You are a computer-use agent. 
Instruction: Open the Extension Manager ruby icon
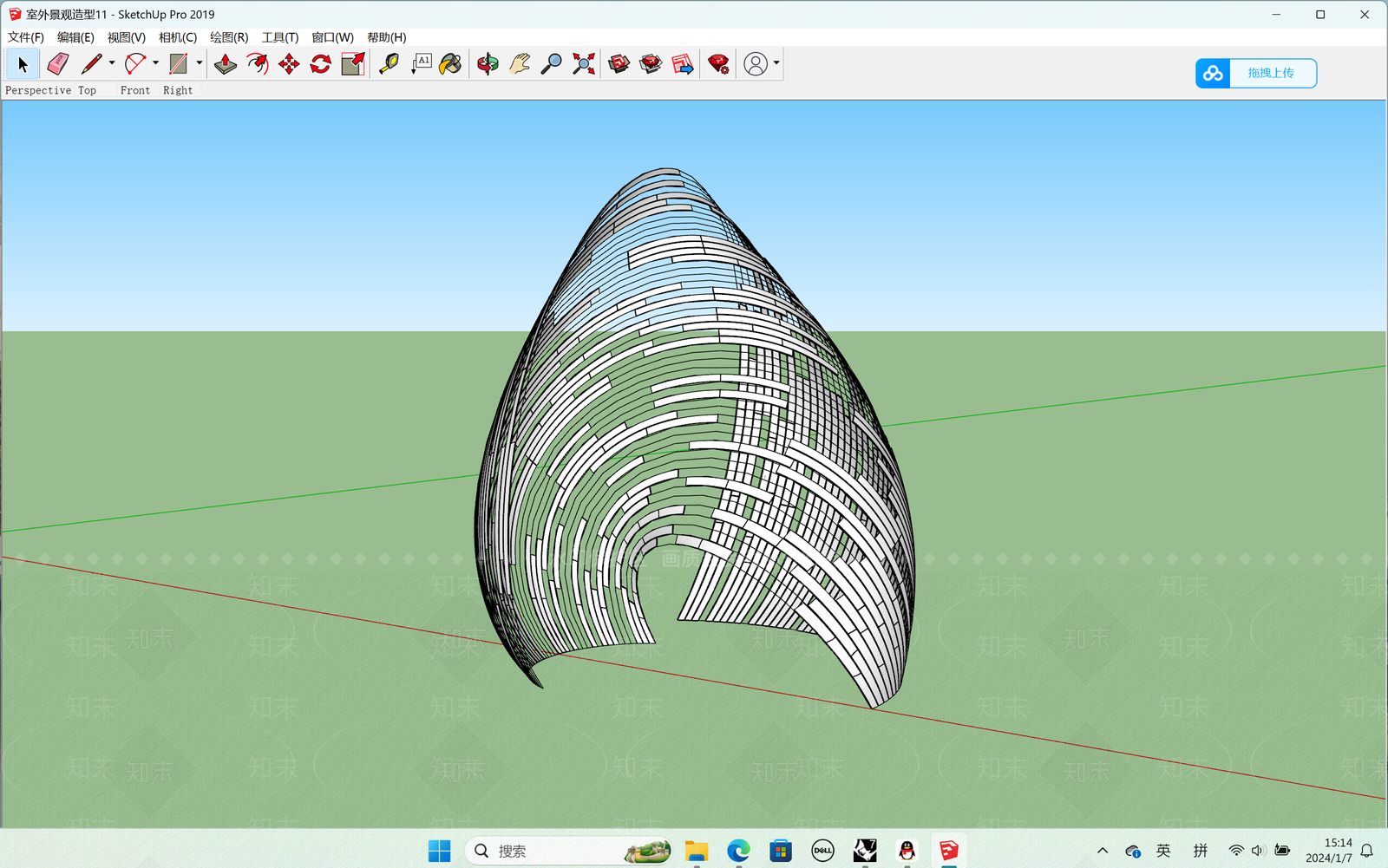(718, 64)
